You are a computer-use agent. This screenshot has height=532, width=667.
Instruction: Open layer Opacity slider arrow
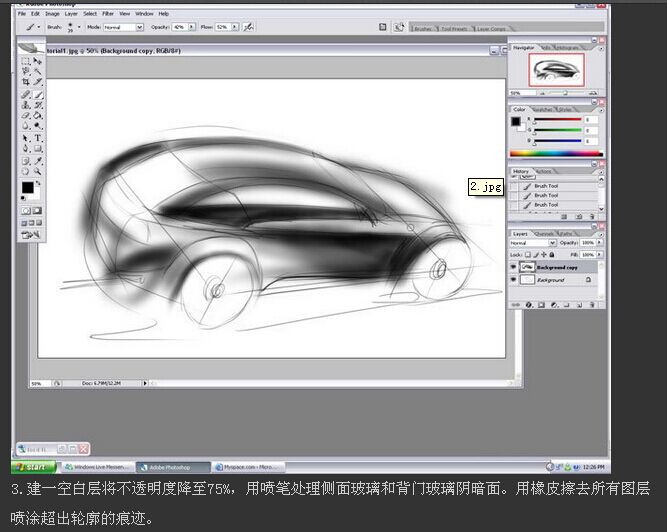[600, 242]
